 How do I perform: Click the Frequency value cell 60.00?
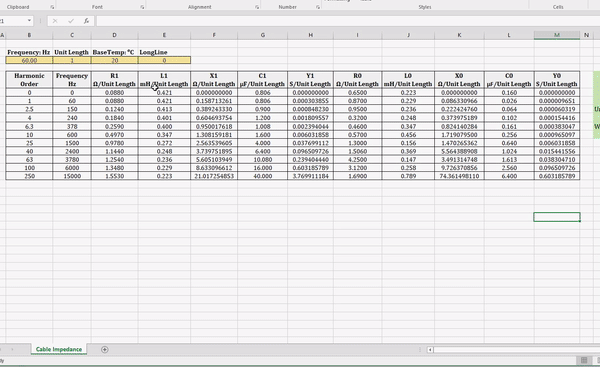pos(29,60)
